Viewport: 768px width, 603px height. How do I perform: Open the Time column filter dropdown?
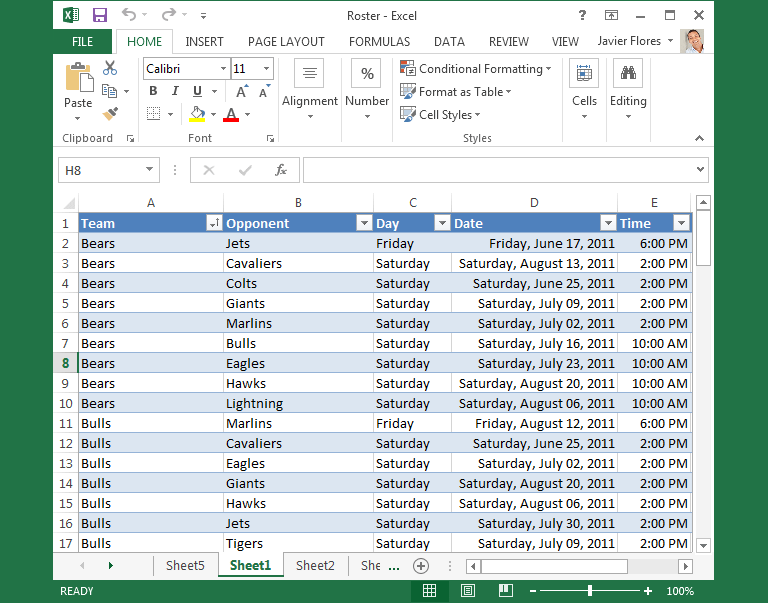(x=681, y=223)
